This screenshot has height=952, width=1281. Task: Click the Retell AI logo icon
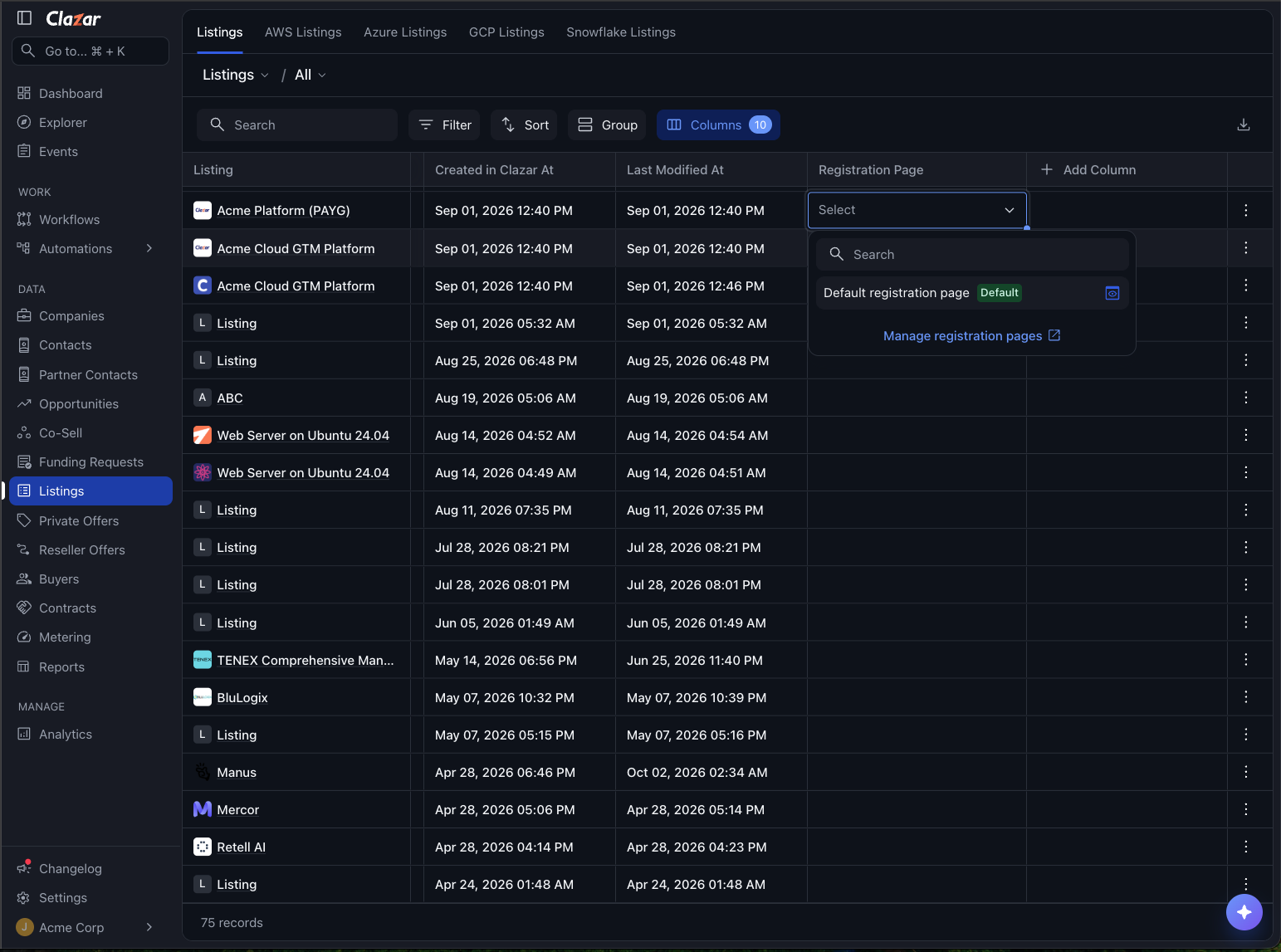tap(203, 847)
